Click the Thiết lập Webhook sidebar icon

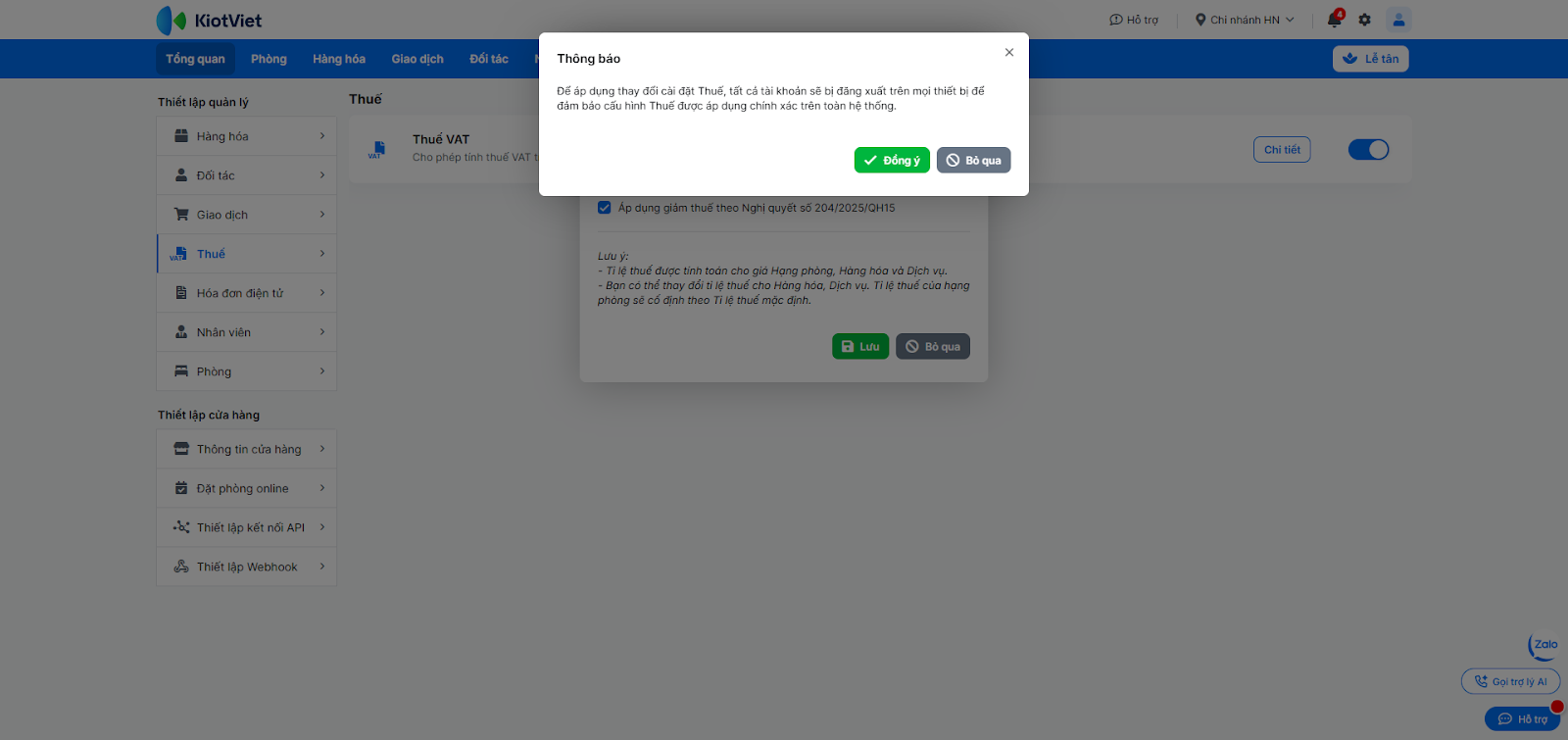(x=181, y=567)
